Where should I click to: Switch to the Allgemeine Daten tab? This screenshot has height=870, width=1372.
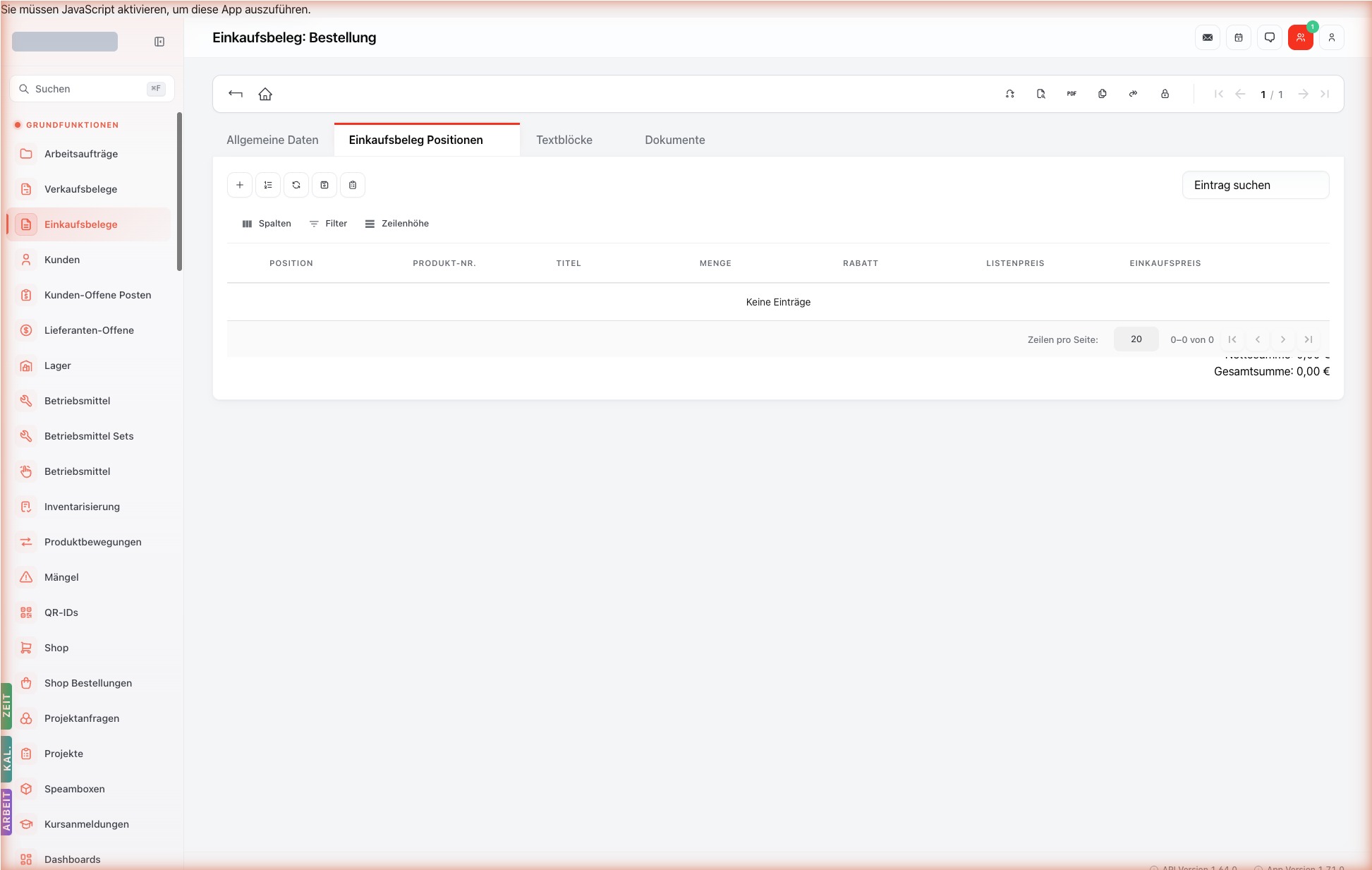tap(272, 140)
